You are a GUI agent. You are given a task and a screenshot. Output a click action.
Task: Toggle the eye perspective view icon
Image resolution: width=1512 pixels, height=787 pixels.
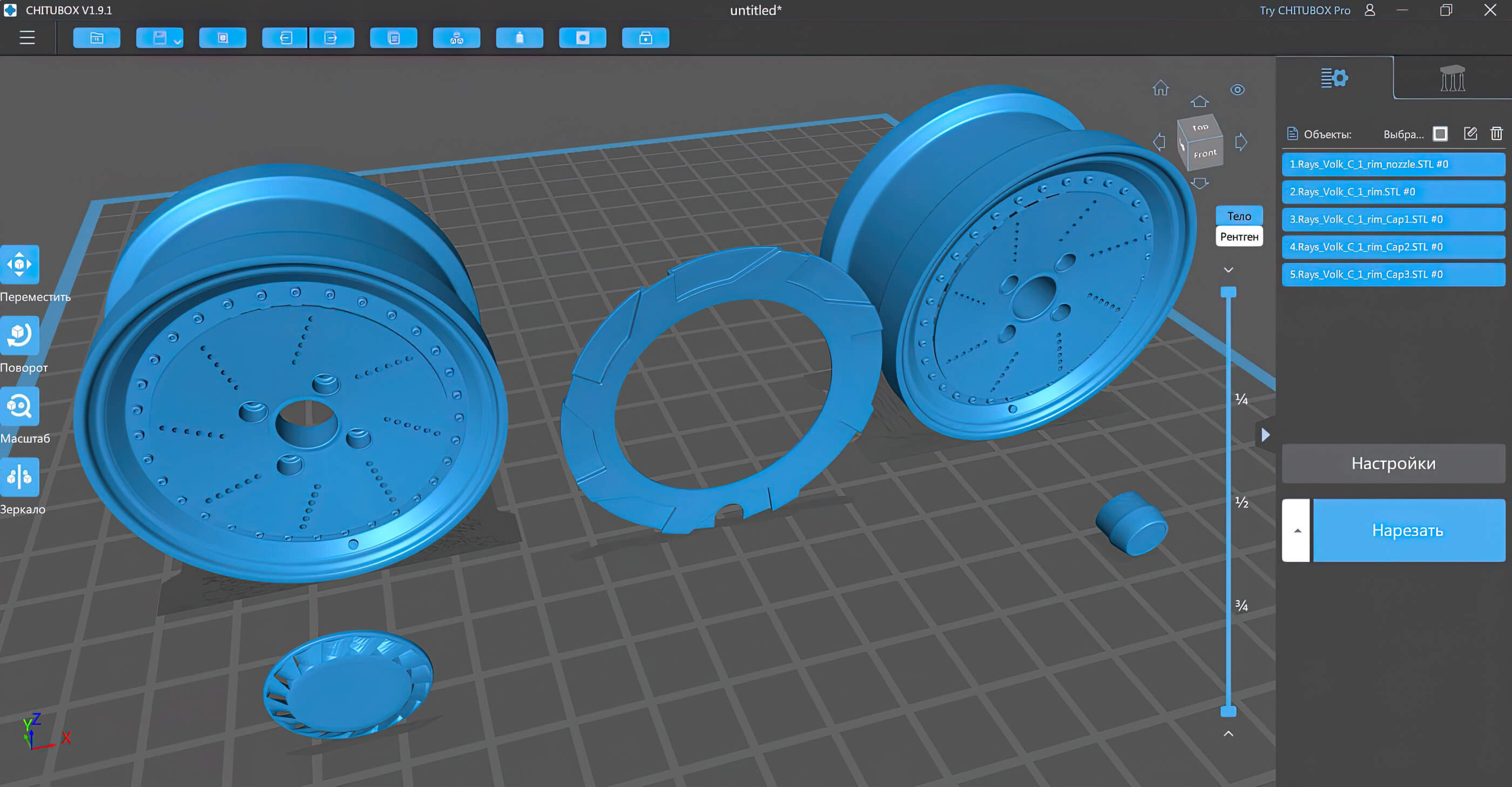click(x=1237, y=90)
